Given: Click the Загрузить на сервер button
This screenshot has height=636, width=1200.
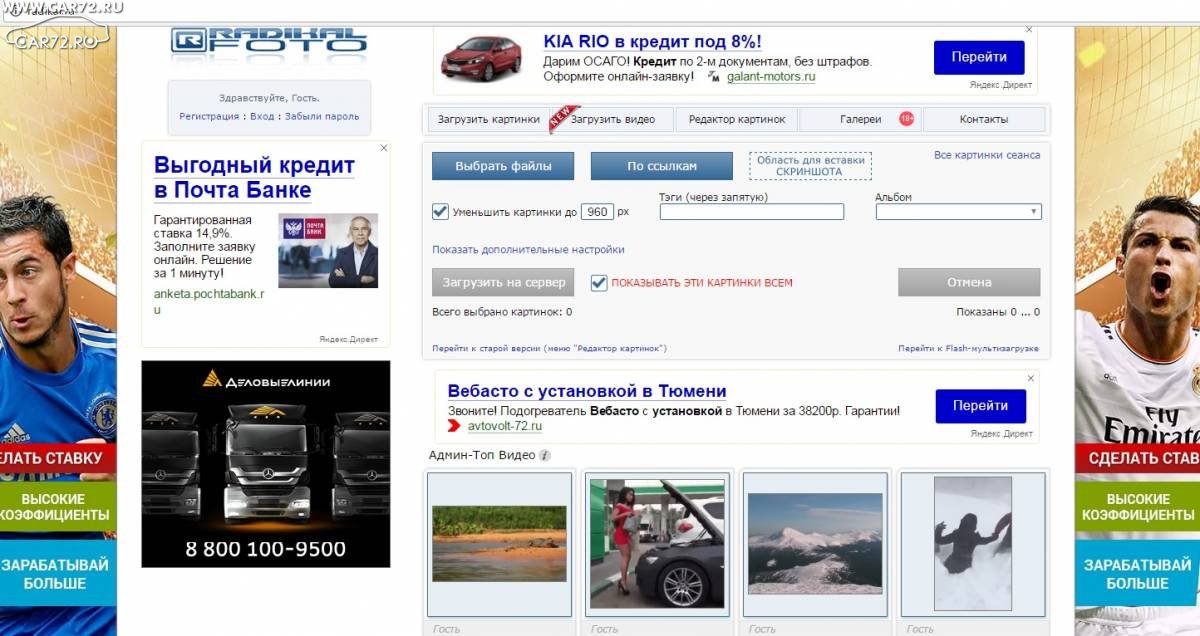Looking at the screenshot, I should click(503, 282).
